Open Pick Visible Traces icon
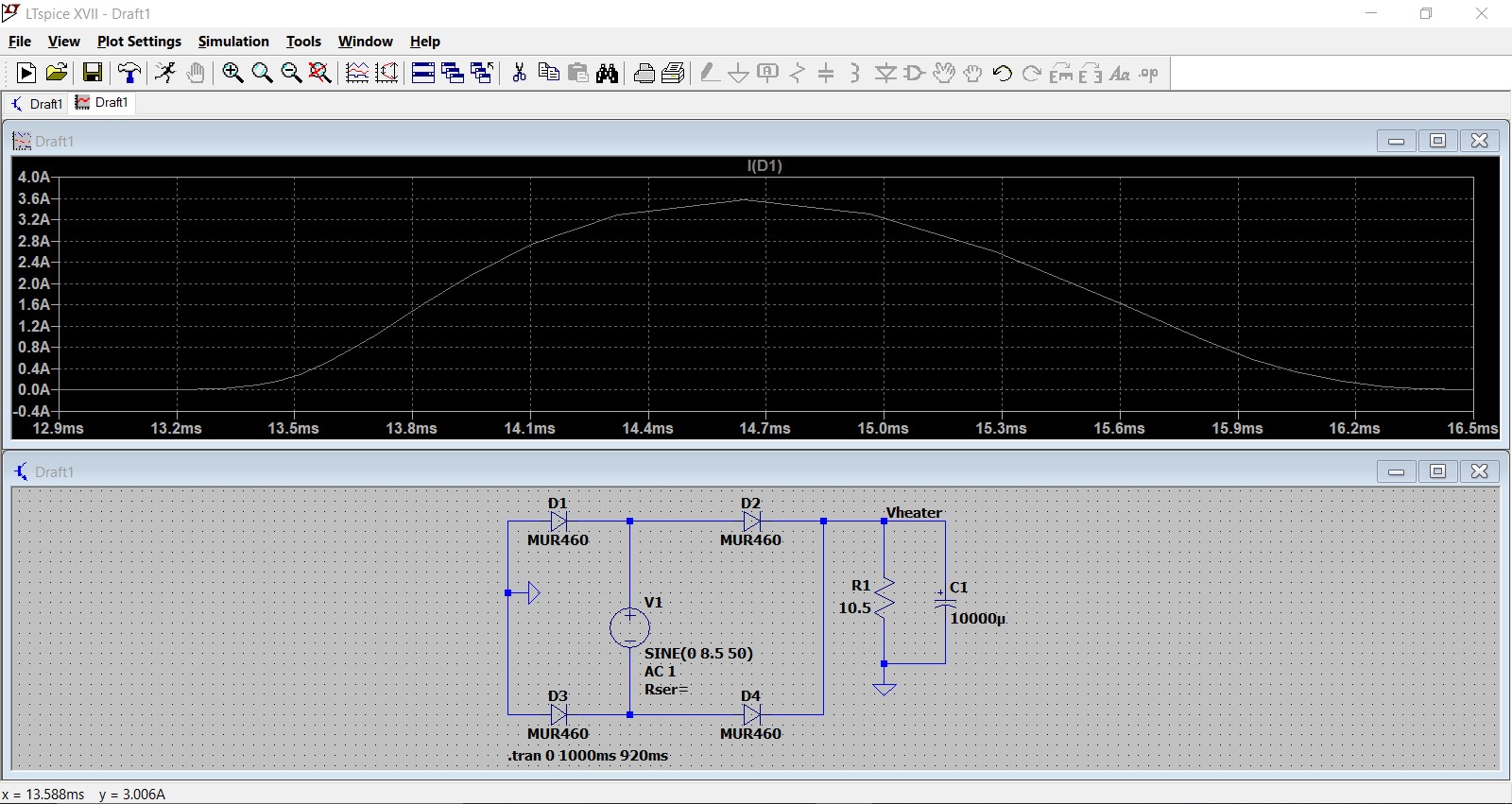The width and height of the screenshot is (1512, 804). tap(357, 73)
